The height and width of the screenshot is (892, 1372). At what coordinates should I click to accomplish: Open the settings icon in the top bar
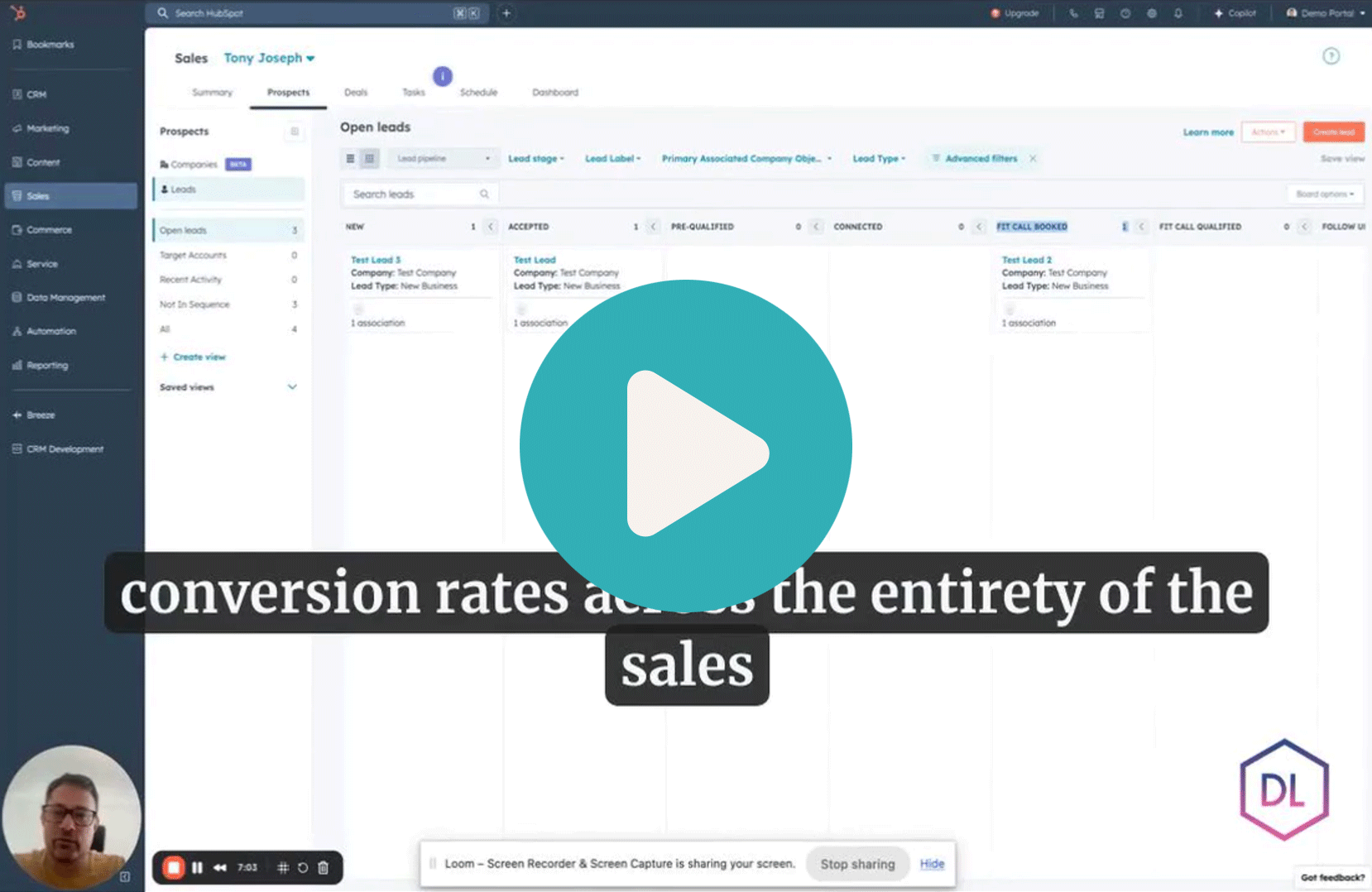[1152, 13]
